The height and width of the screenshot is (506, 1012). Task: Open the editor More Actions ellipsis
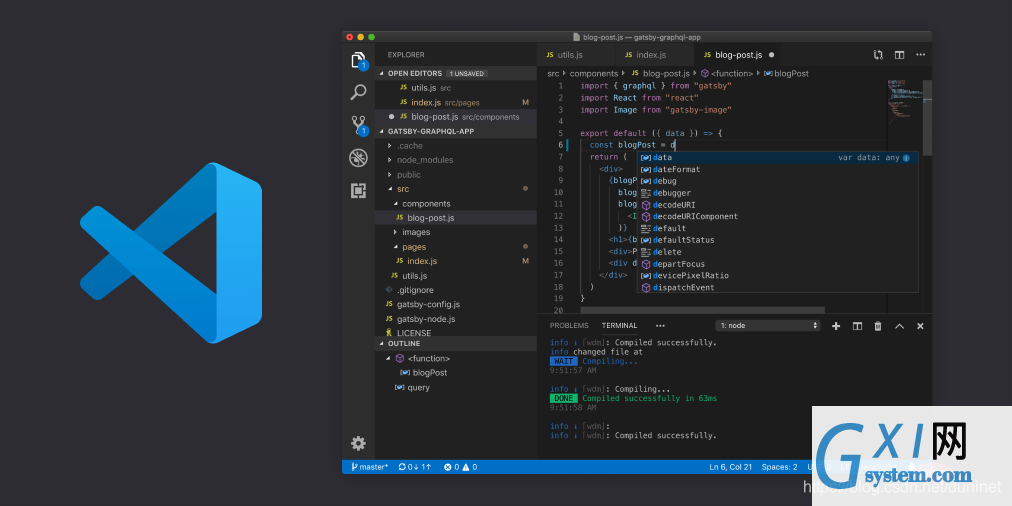(x=920, y=55)
